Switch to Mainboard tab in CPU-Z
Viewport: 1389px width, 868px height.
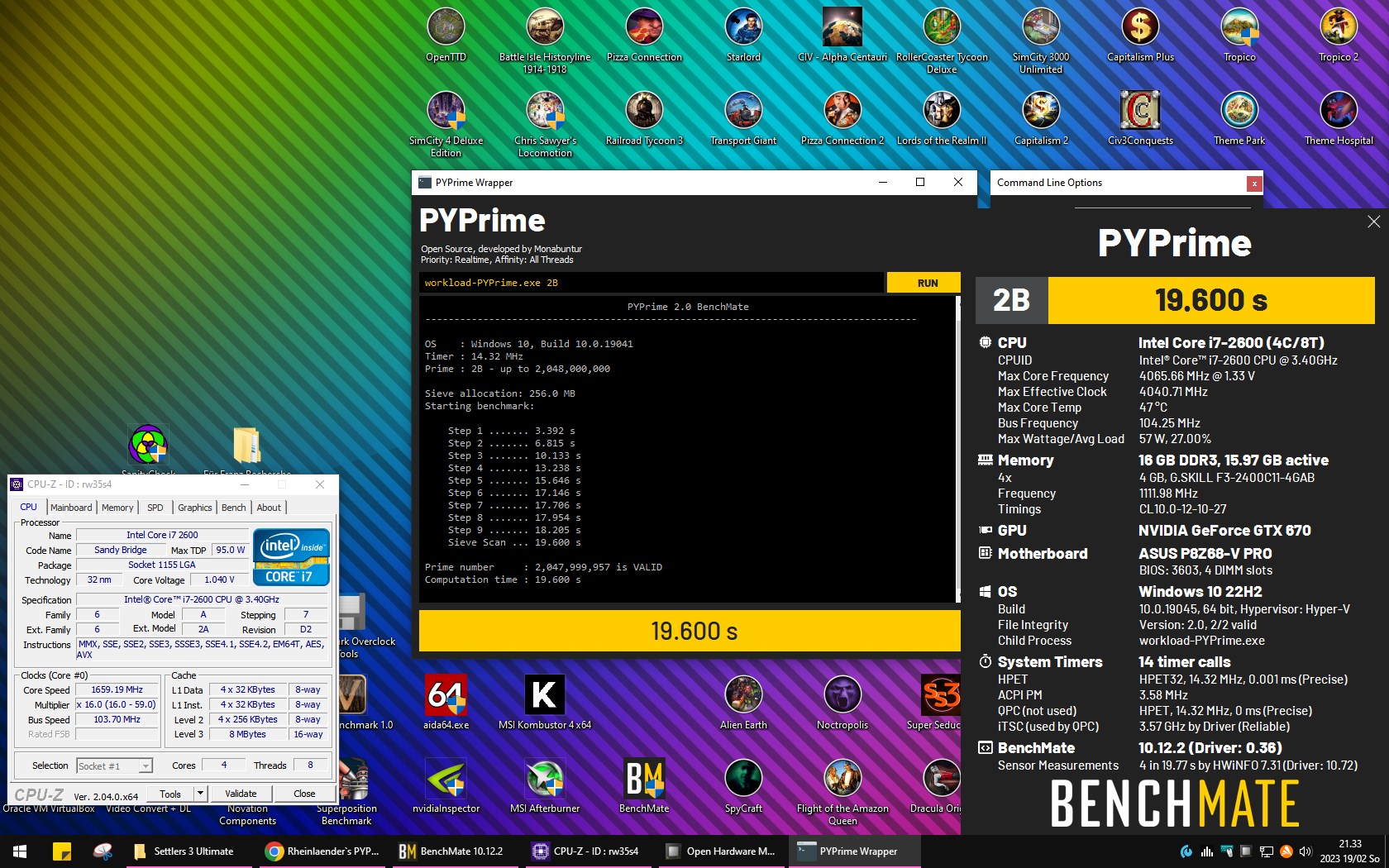(x=71, y=508)
